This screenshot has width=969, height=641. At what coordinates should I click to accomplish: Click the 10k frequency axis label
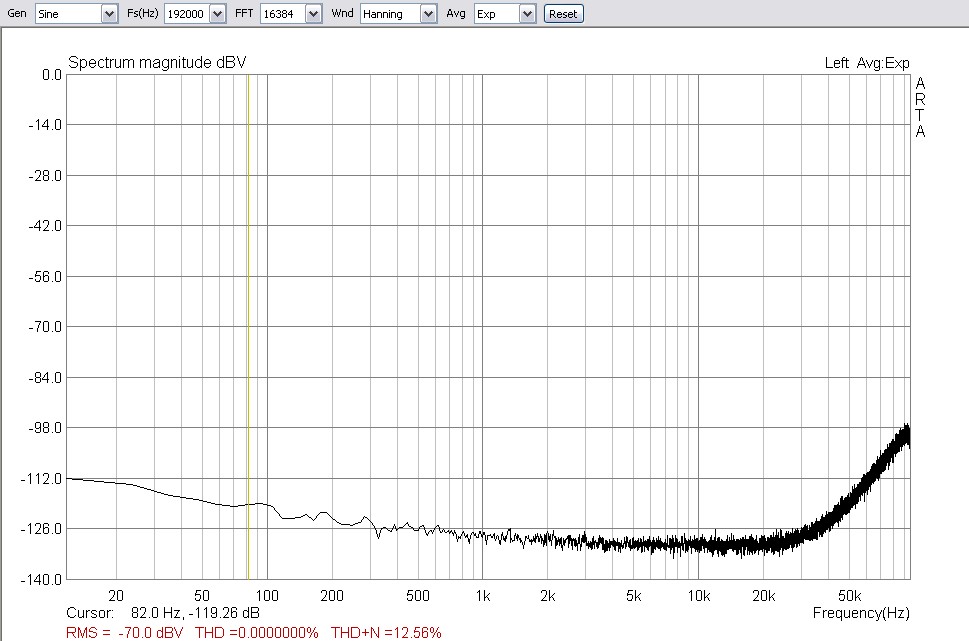click(699, 596)
